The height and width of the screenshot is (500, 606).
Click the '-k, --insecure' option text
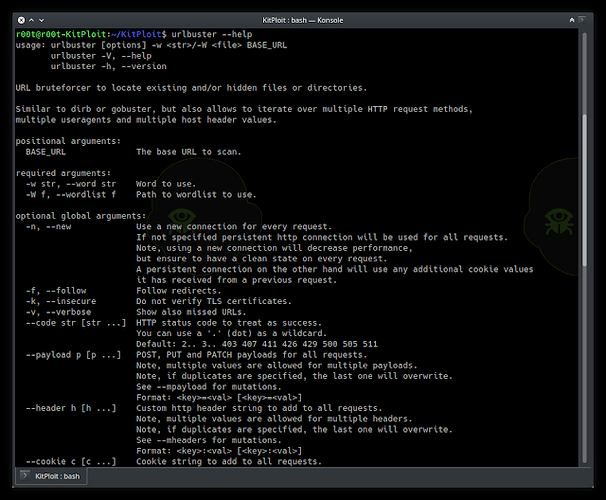(x=61, y=301)
